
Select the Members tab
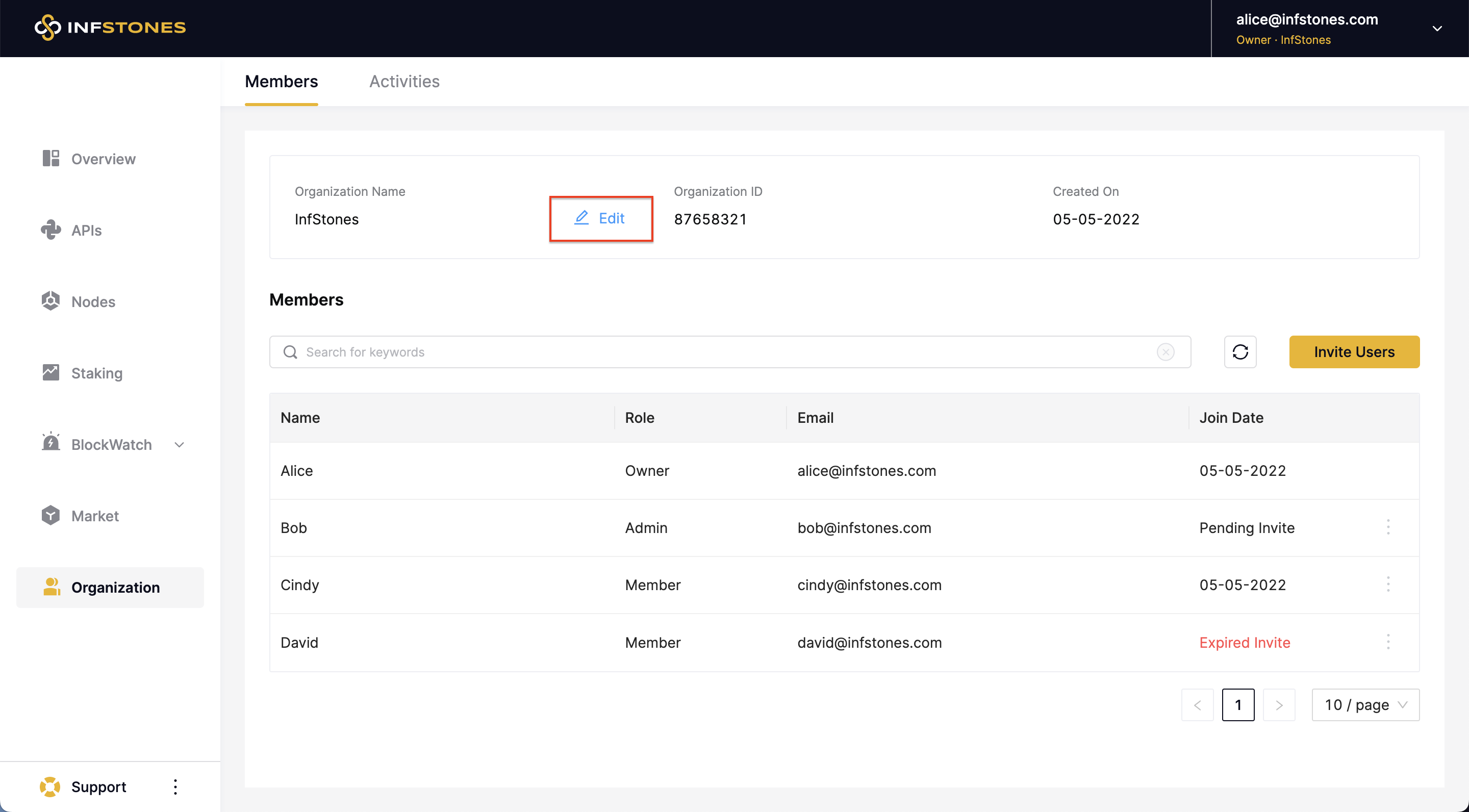tap(281, 82)
